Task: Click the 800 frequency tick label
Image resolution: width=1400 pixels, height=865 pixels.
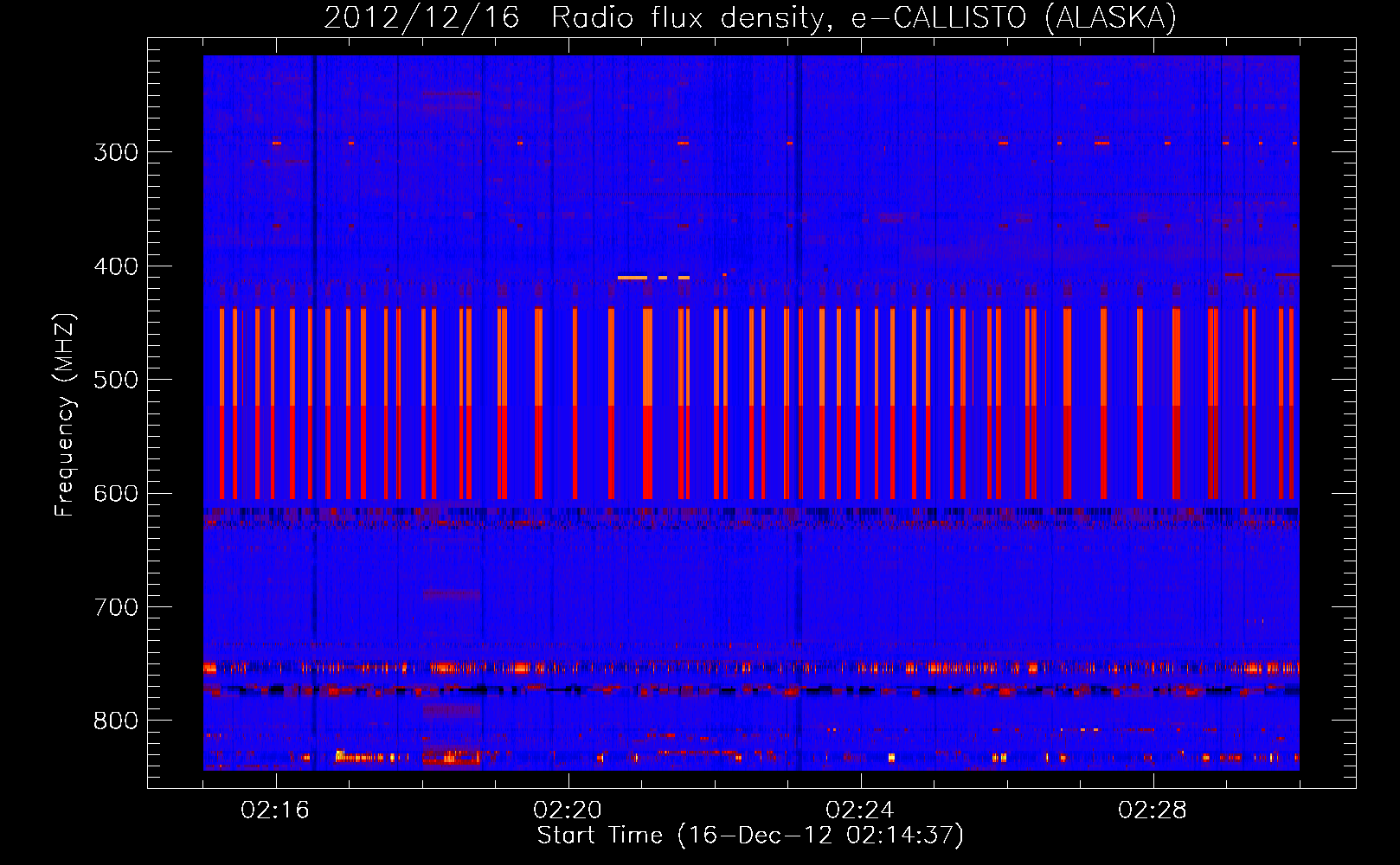Action: 116,721
